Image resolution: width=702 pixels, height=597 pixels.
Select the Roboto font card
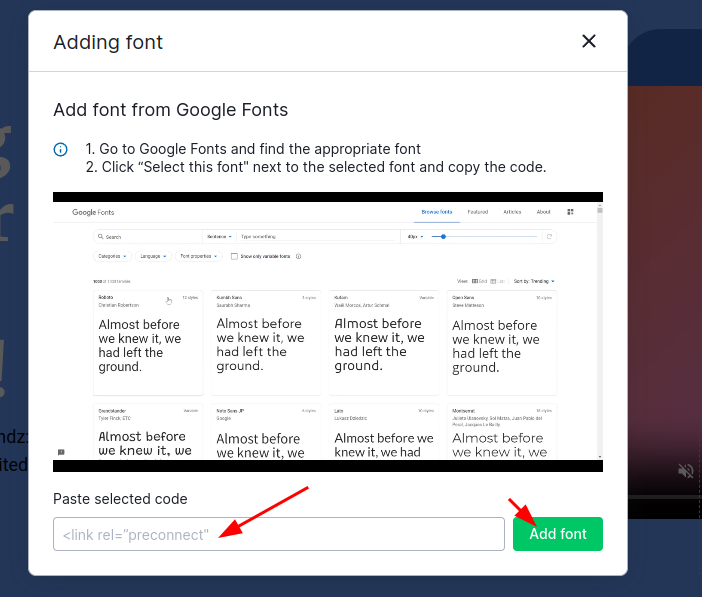click(148, 342)
